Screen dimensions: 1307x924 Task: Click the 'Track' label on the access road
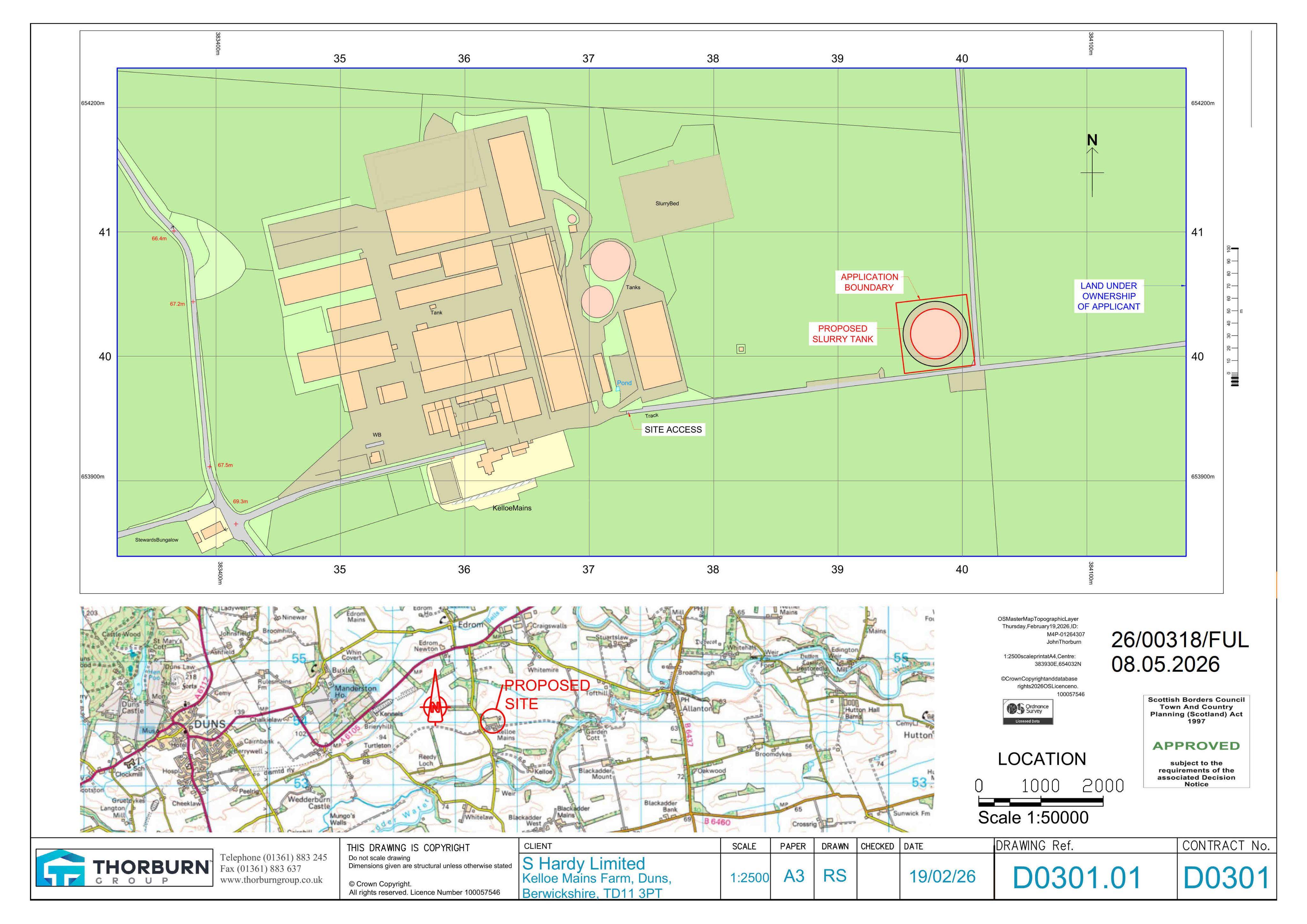pyautogui.click(x=652, y=416)
